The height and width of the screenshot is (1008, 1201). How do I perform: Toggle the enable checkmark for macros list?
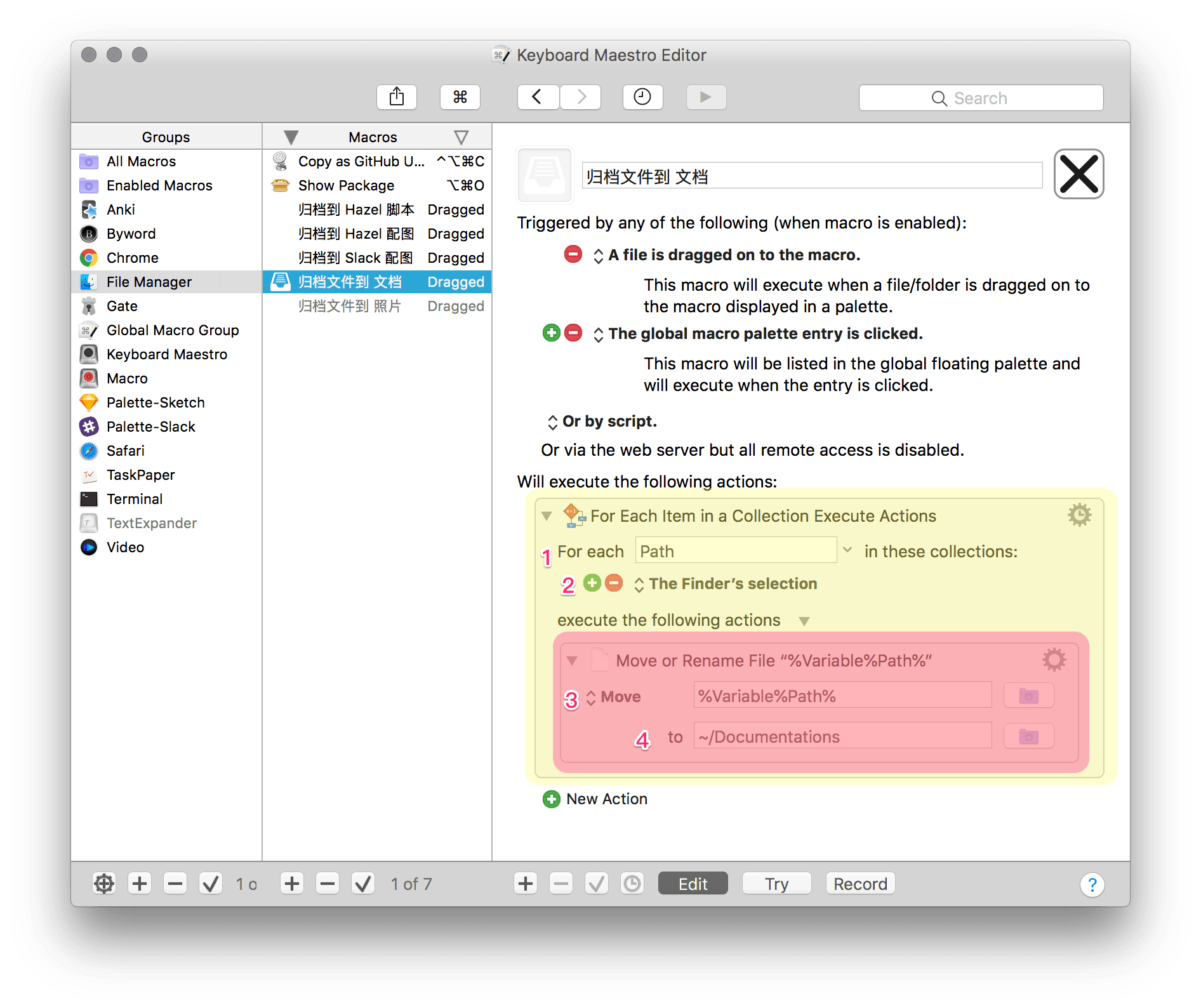tap(363, 884)
